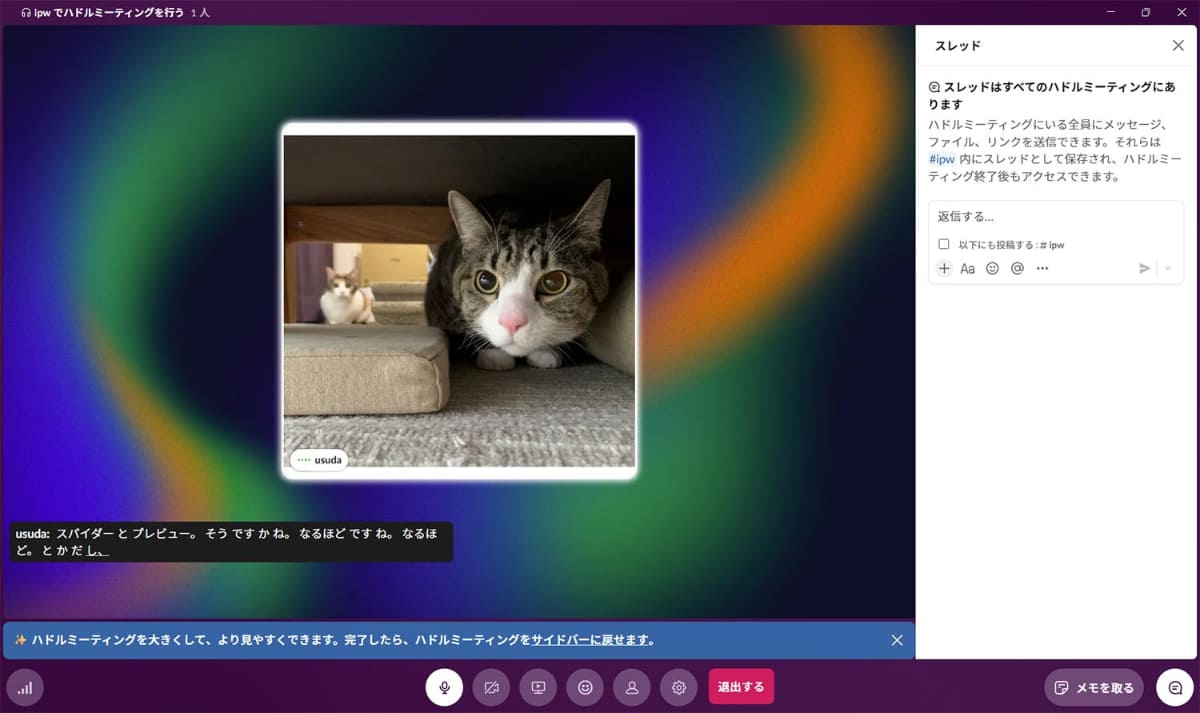This screenshot has width=1200, height=713.
Task: Click the live caption text by usuda
Action: [231, 541]
